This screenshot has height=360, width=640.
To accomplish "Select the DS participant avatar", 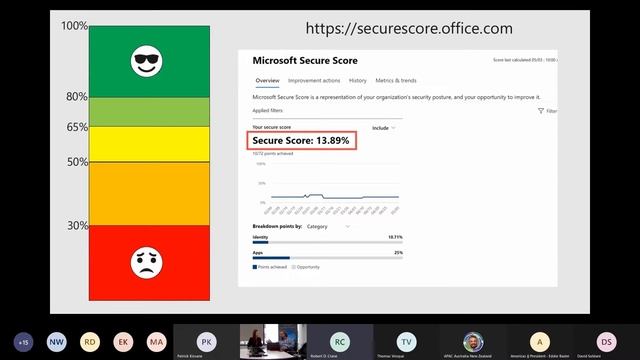I will [x=606, y=342].
